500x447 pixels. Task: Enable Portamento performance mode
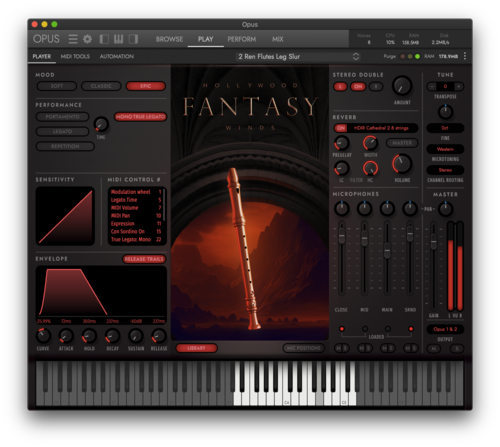[x=62, y=117]
